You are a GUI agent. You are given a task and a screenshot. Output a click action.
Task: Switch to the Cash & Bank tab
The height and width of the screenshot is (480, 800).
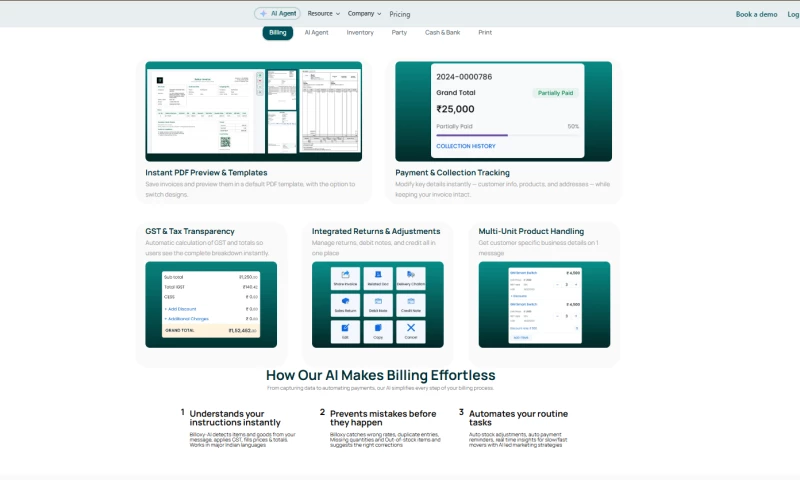pyautogui.click(x=442, y=33)
